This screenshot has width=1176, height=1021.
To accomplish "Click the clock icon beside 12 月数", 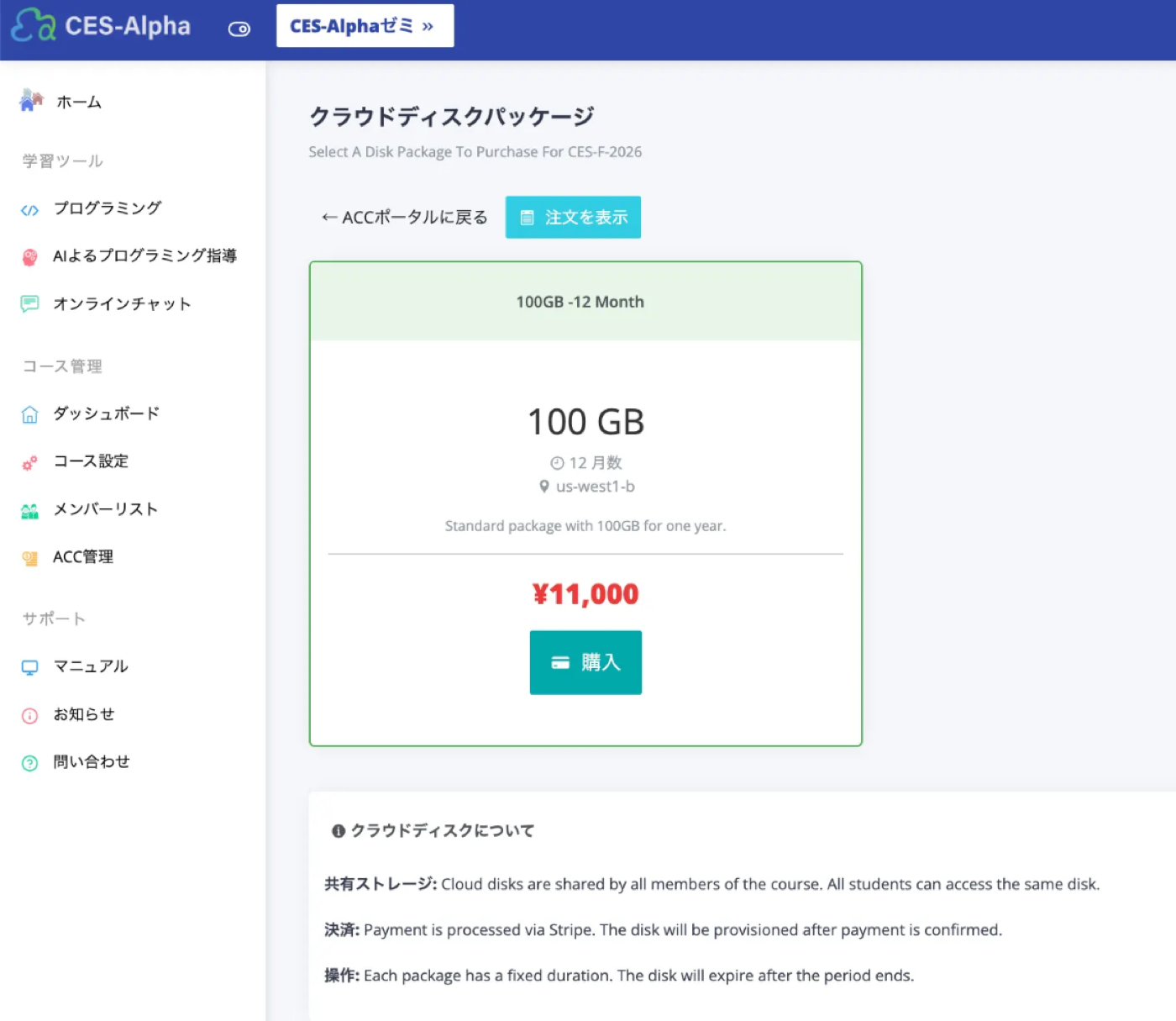I will (557, 463).
